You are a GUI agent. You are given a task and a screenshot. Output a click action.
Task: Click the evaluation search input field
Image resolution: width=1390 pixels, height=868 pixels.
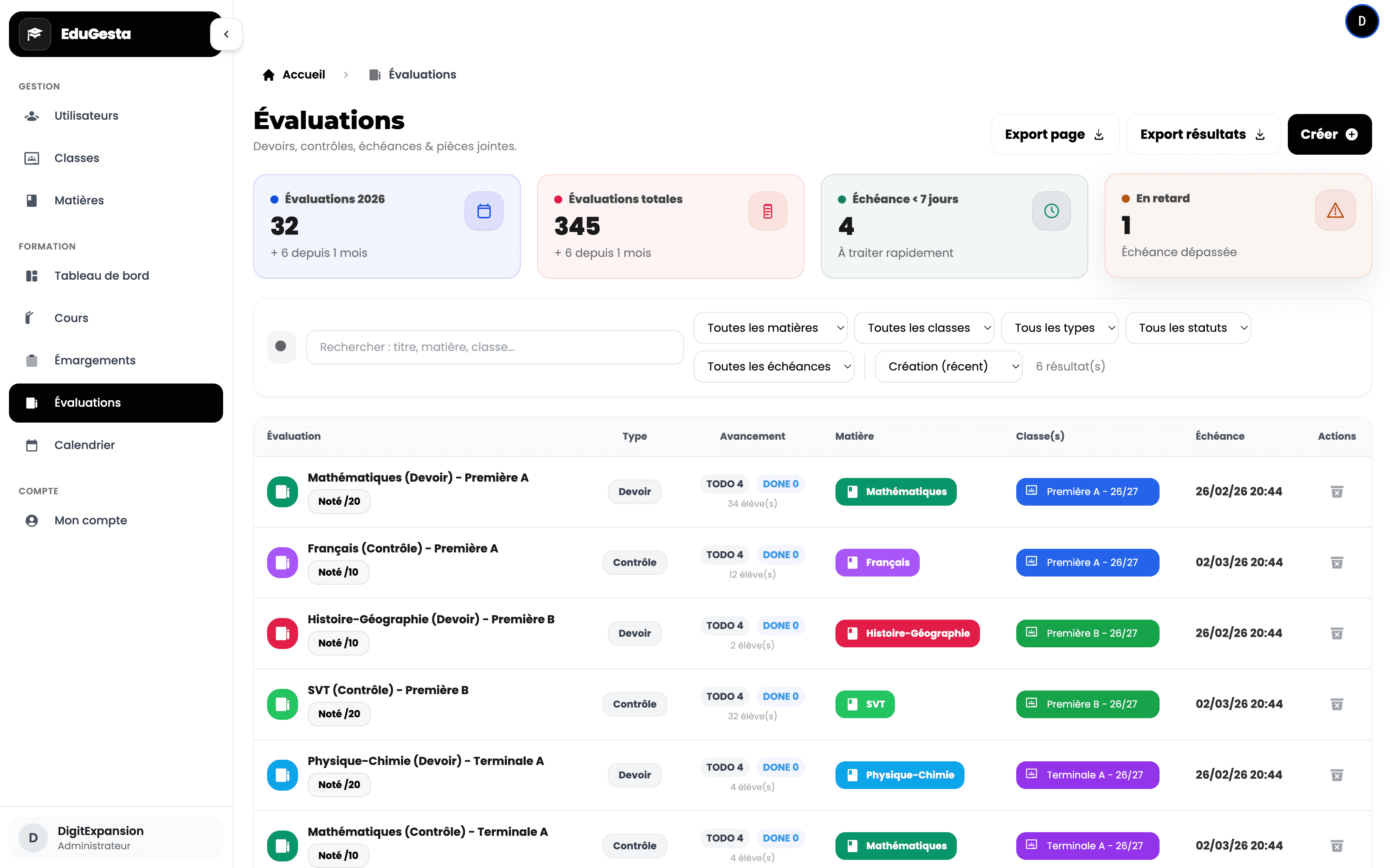tap(494, 347)
